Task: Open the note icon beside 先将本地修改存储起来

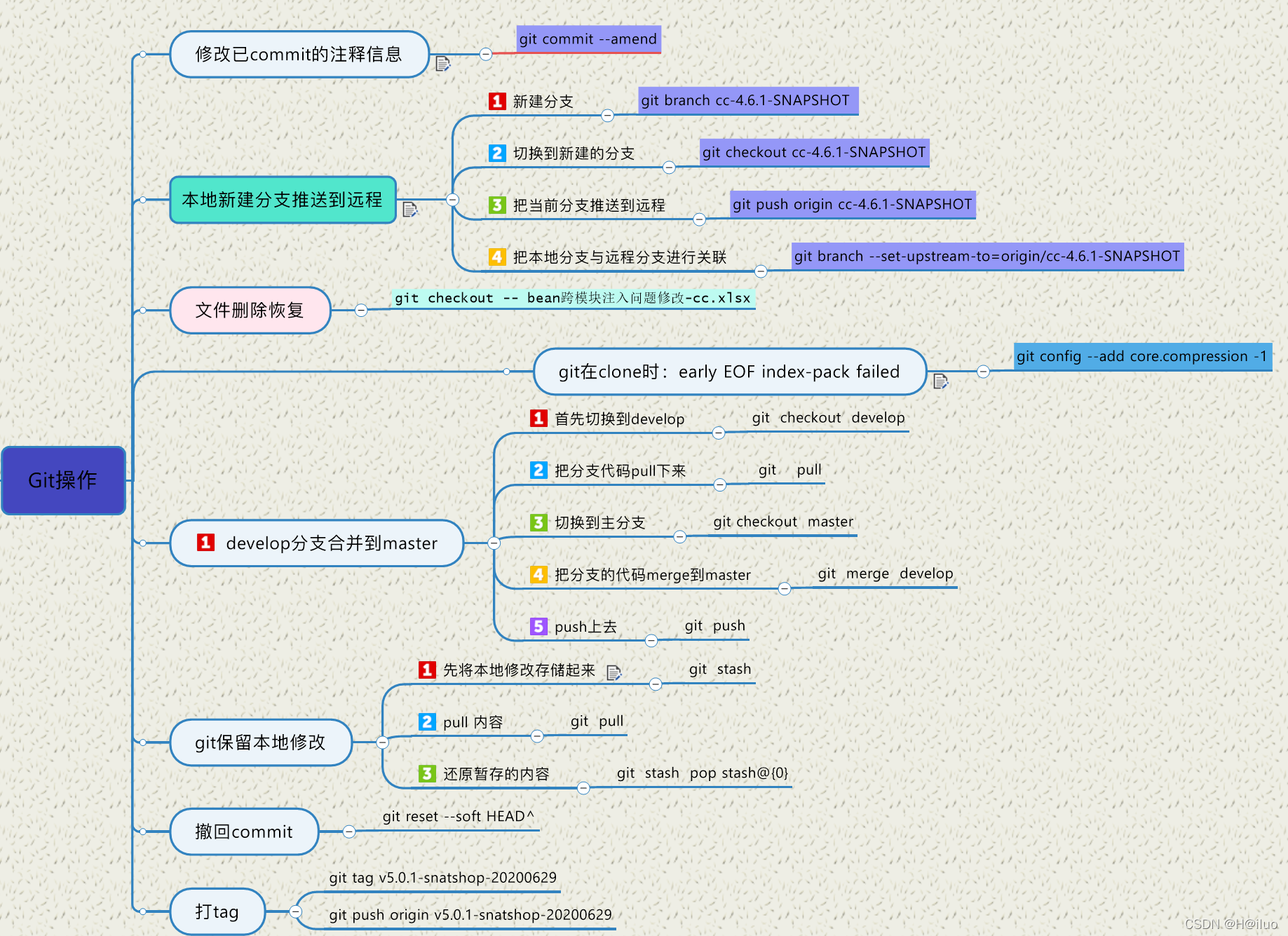Action: [x=614, y=673]
